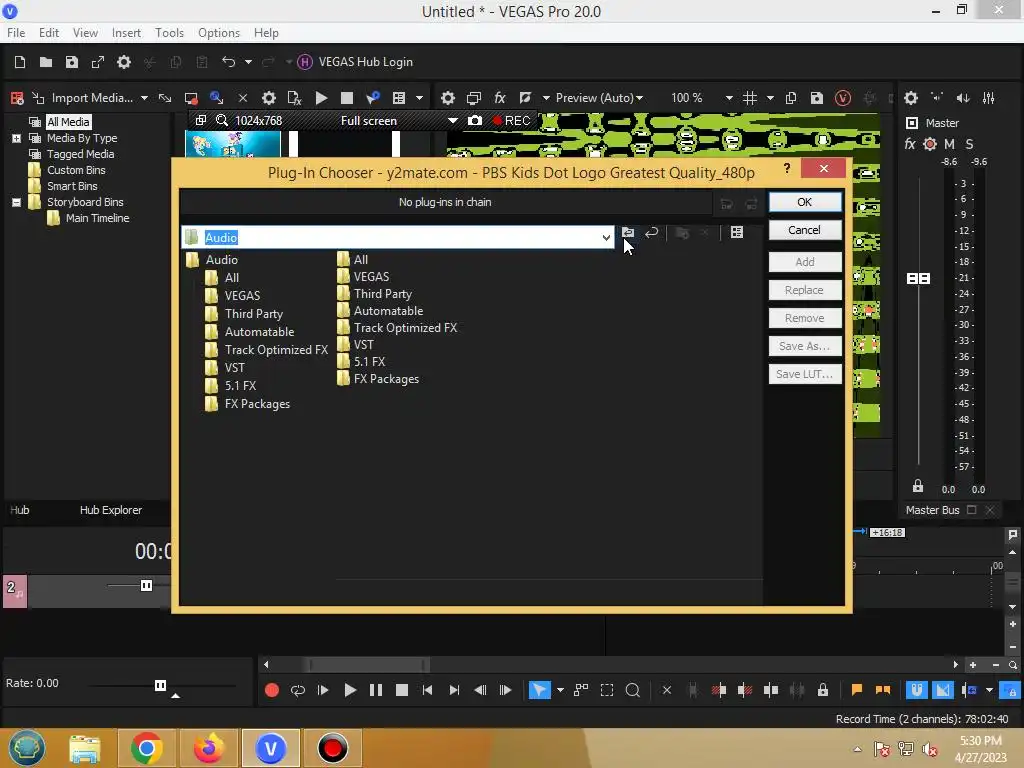
Task: Open 100 % zoom dropdown in preview
Action: click(729, 98)
